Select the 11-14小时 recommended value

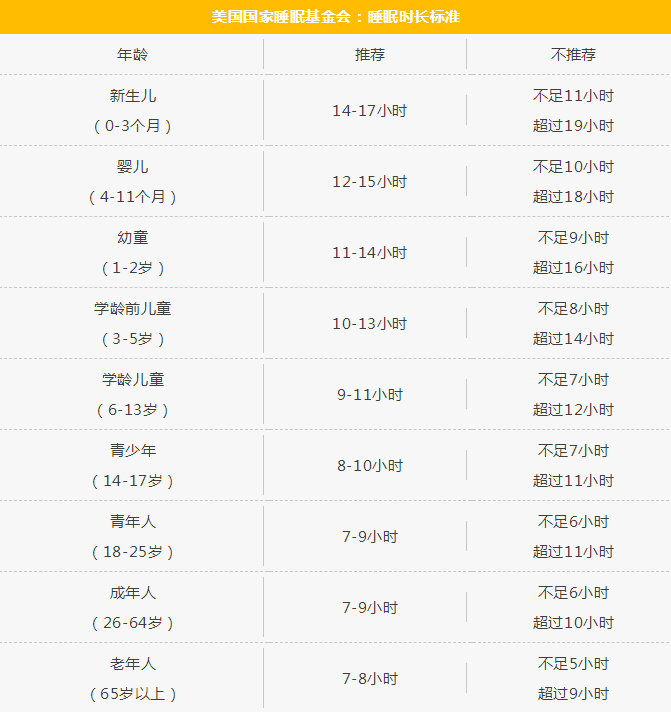370,252
